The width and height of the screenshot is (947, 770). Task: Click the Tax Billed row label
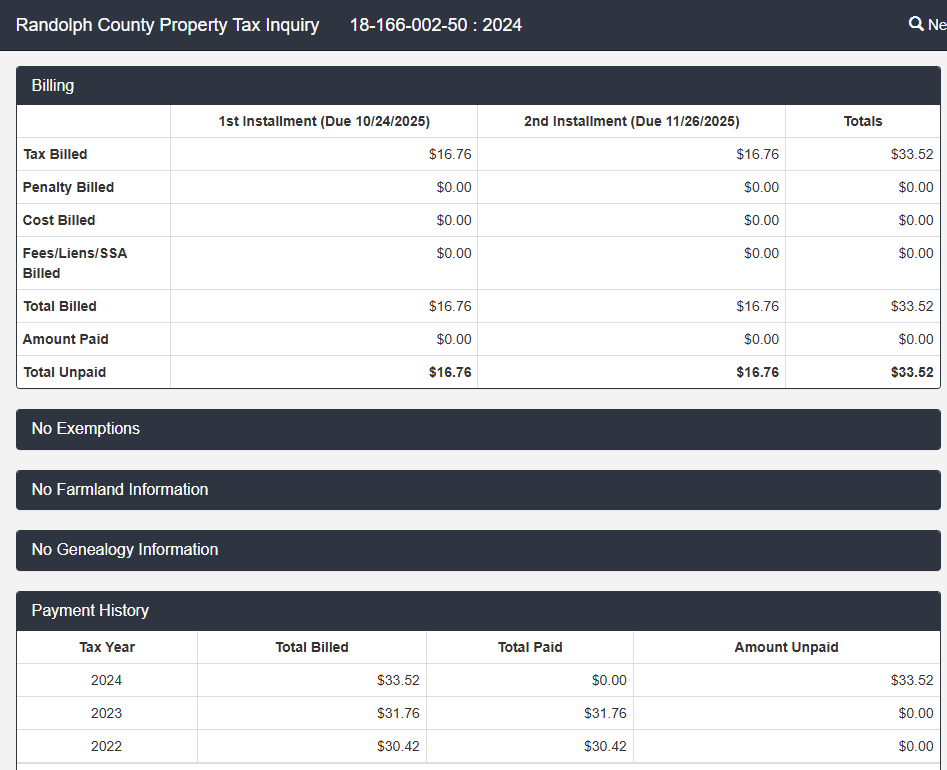pos(55,154)
